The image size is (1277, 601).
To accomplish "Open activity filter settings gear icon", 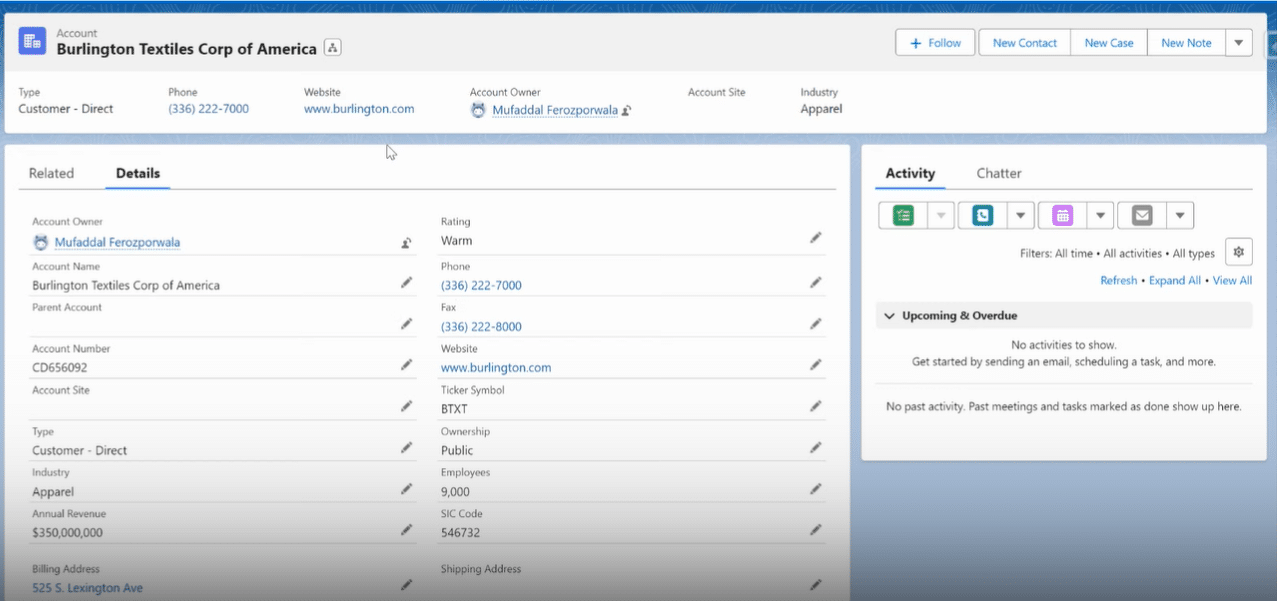I will point(1239,252).
